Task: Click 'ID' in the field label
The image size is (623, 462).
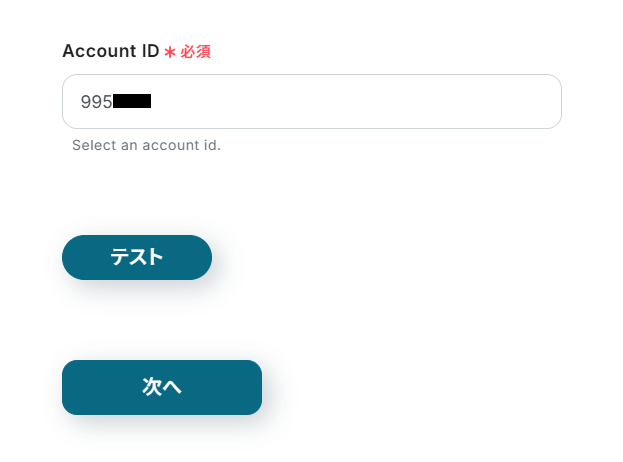Action: point(148,51)
